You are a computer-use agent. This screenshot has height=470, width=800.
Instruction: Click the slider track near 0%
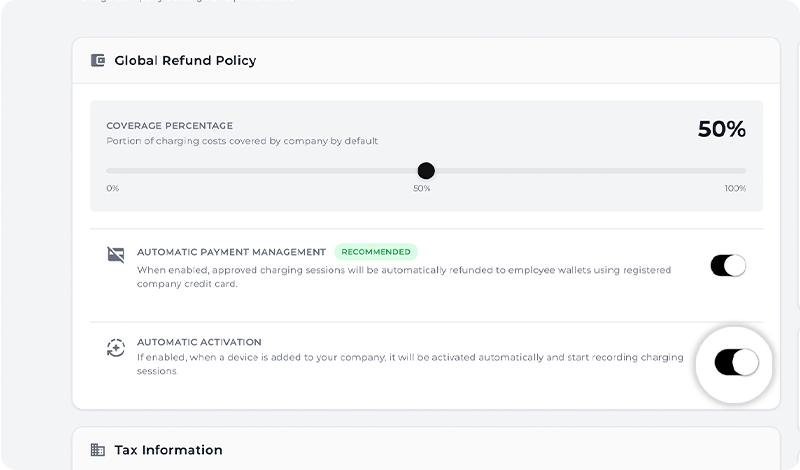click(x=115, y=171)
